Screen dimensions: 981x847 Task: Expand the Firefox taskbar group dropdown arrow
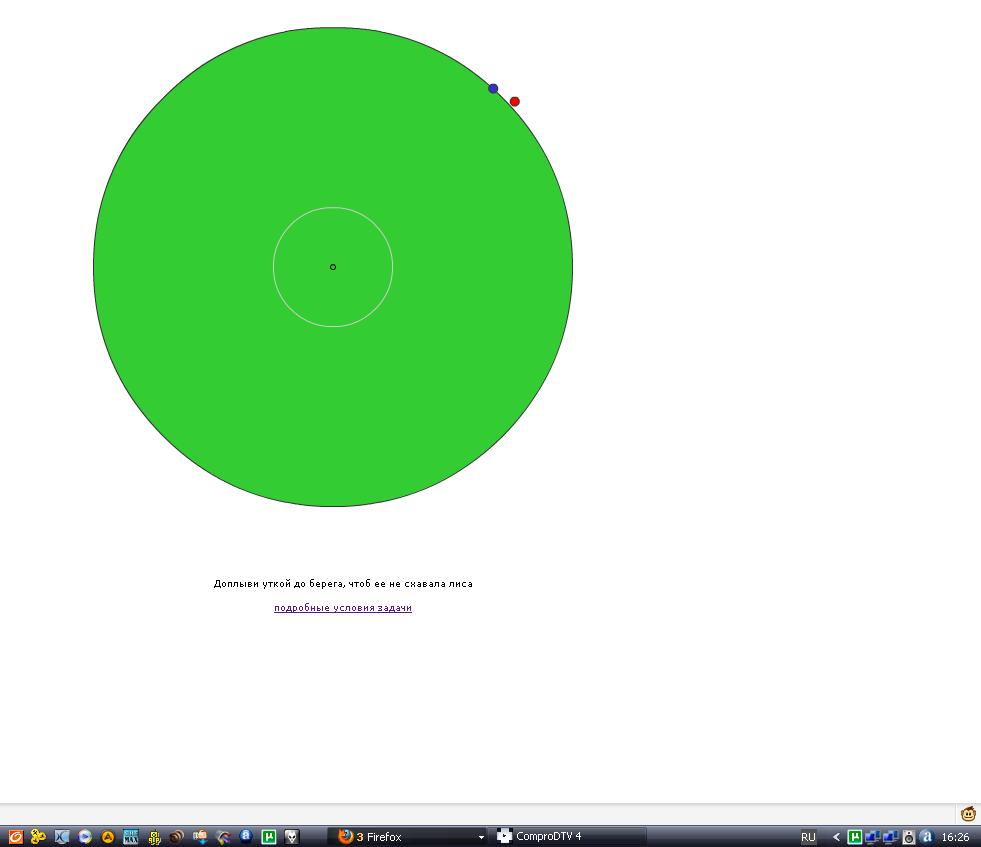pyautogui.click(x=481, y=837)
